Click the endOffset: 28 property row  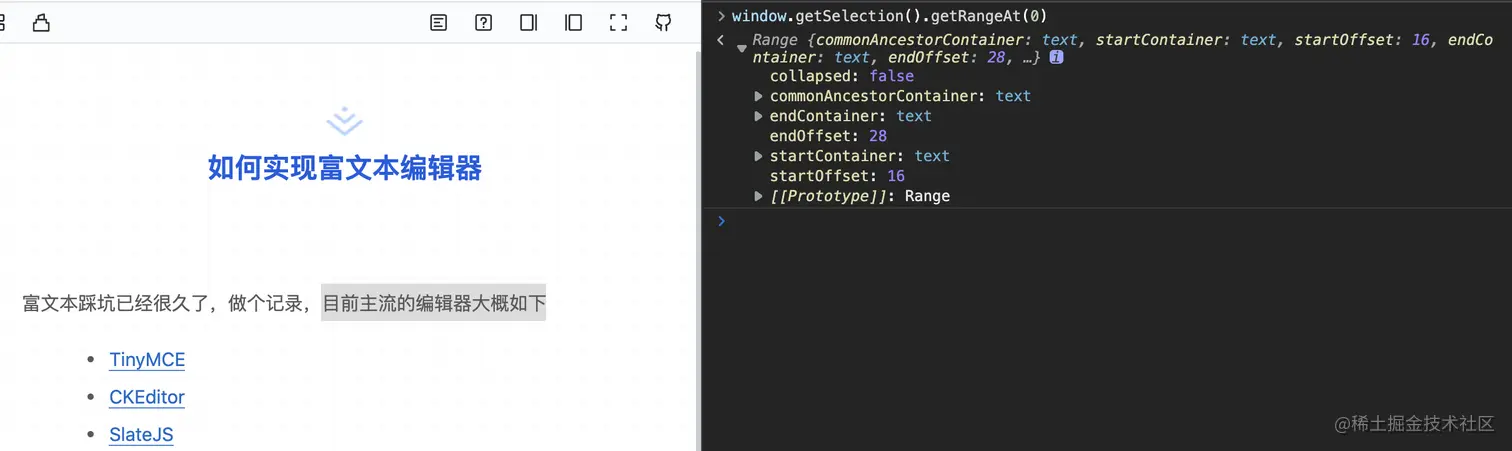(828, 136)
